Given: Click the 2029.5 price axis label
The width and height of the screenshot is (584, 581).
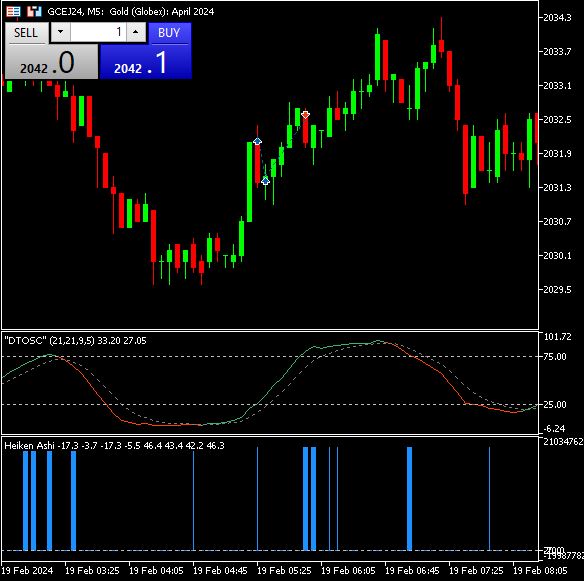Looking at the screenshot, I should [x=557, y=290].
